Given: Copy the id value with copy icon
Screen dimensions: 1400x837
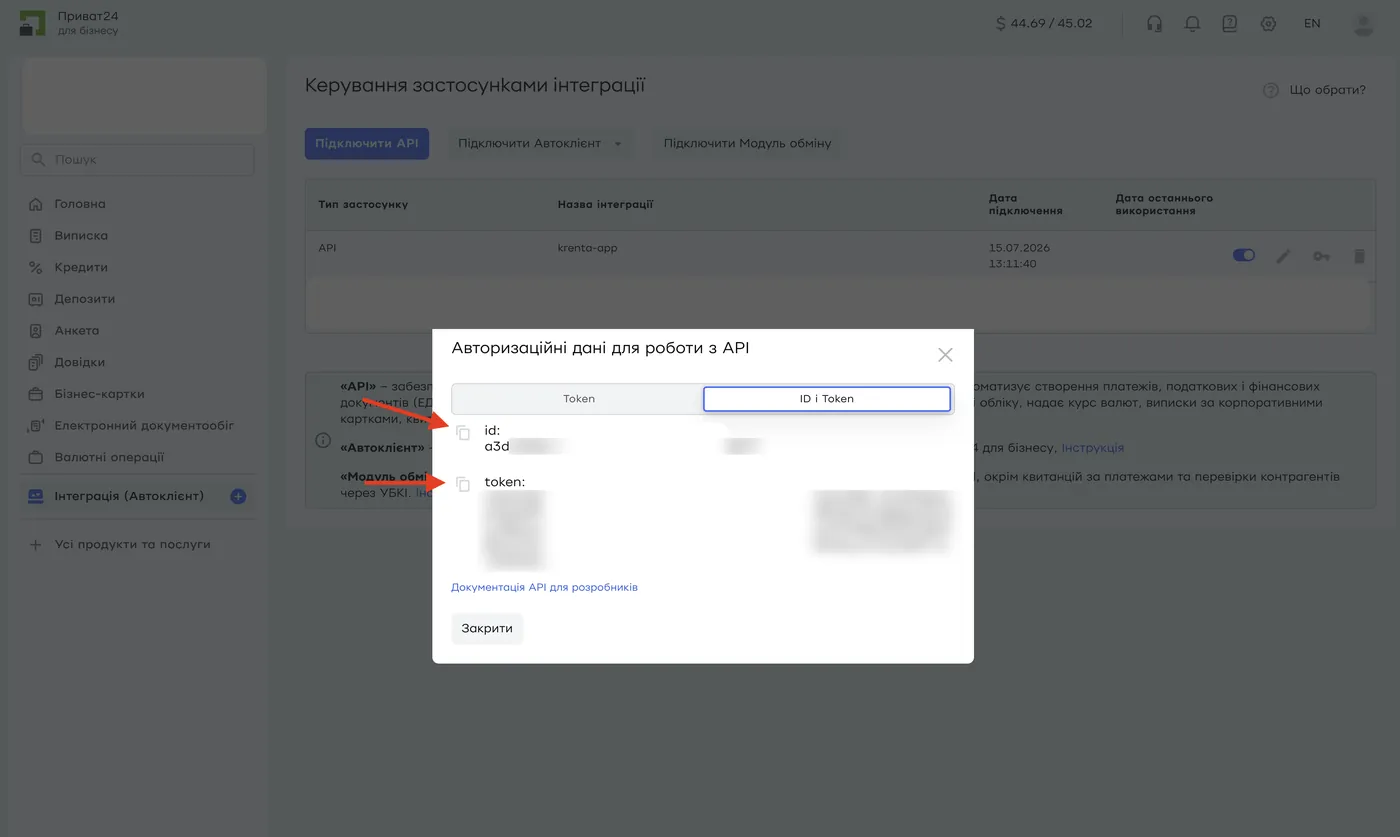Looking at the screenshot, I should coord(463,433).
